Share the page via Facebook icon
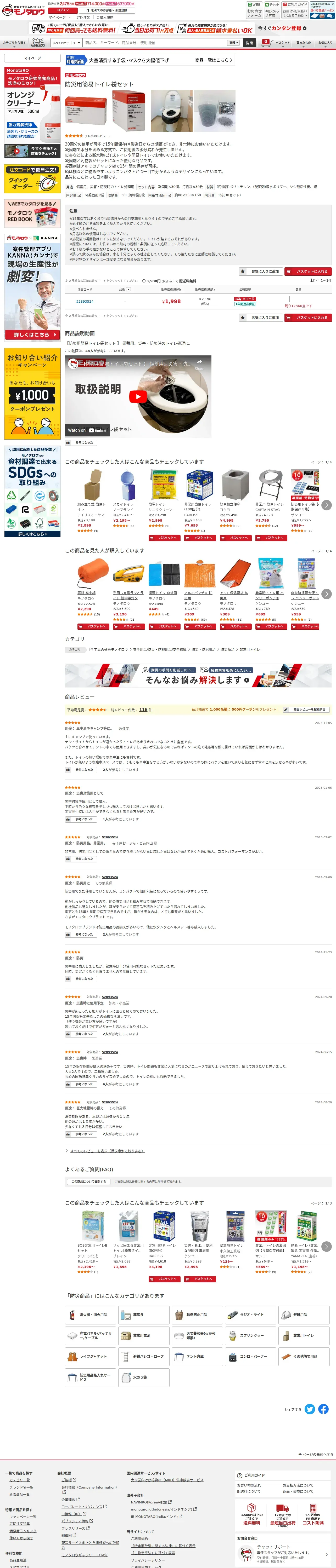The width and height of the screenshot is (336, 1568). [323, 1409]
